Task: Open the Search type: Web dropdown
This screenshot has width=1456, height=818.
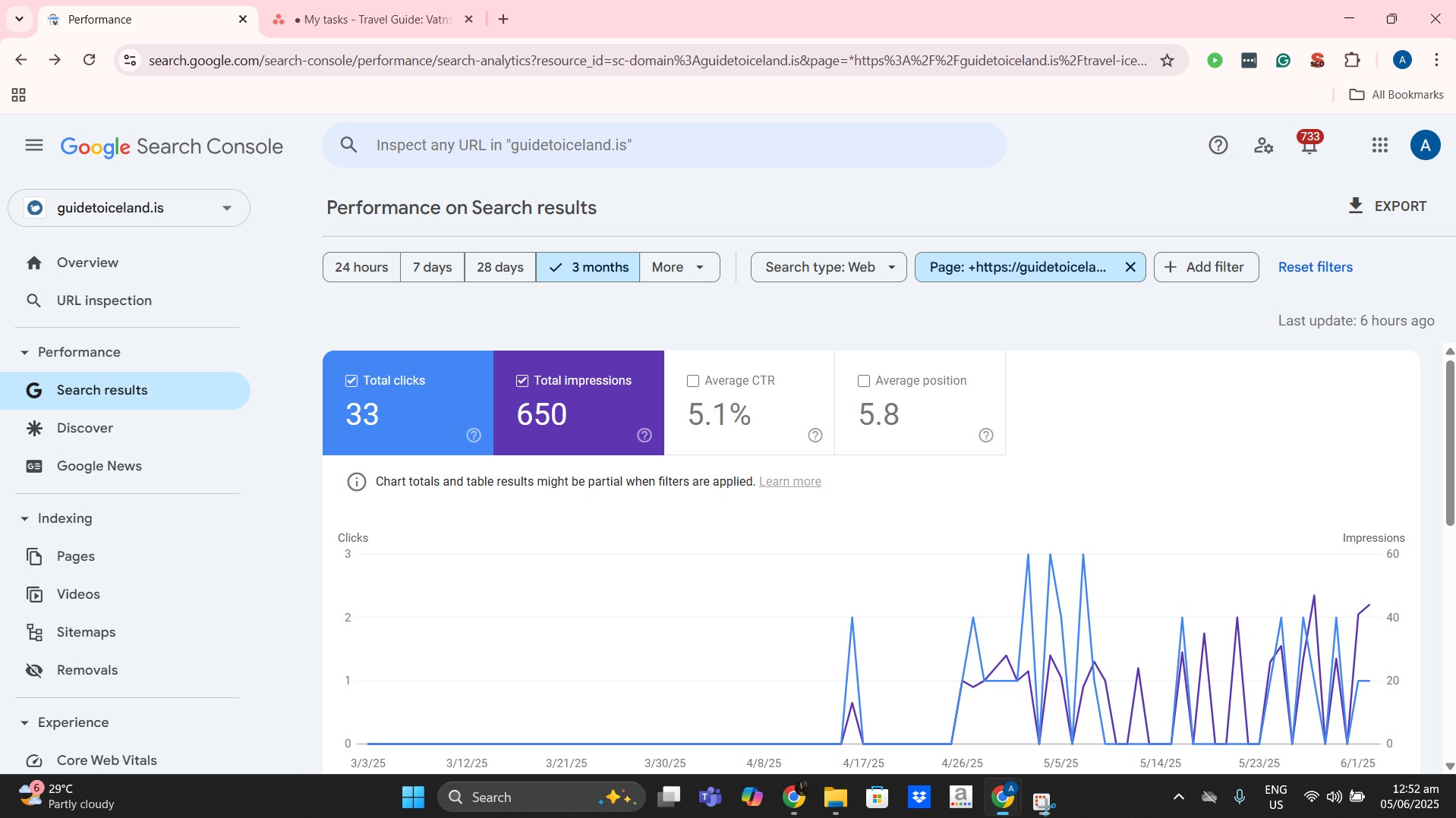Action: point(828,267)
